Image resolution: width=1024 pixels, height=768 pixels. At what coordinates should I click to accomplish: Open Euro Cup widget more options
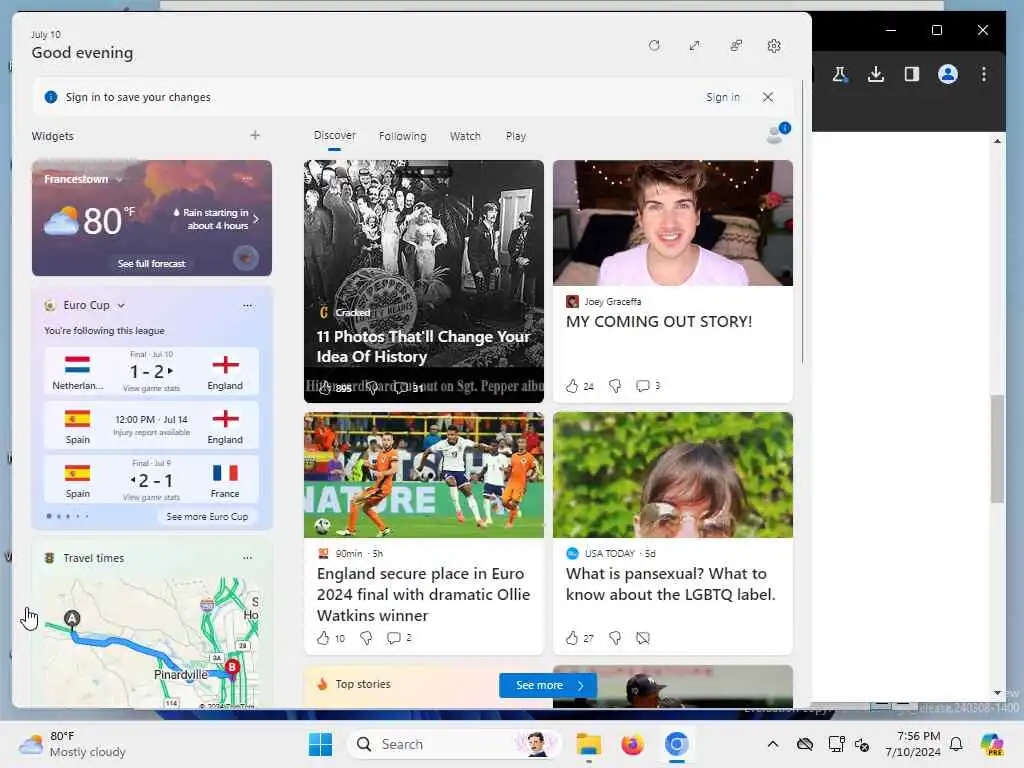point(248,305)
